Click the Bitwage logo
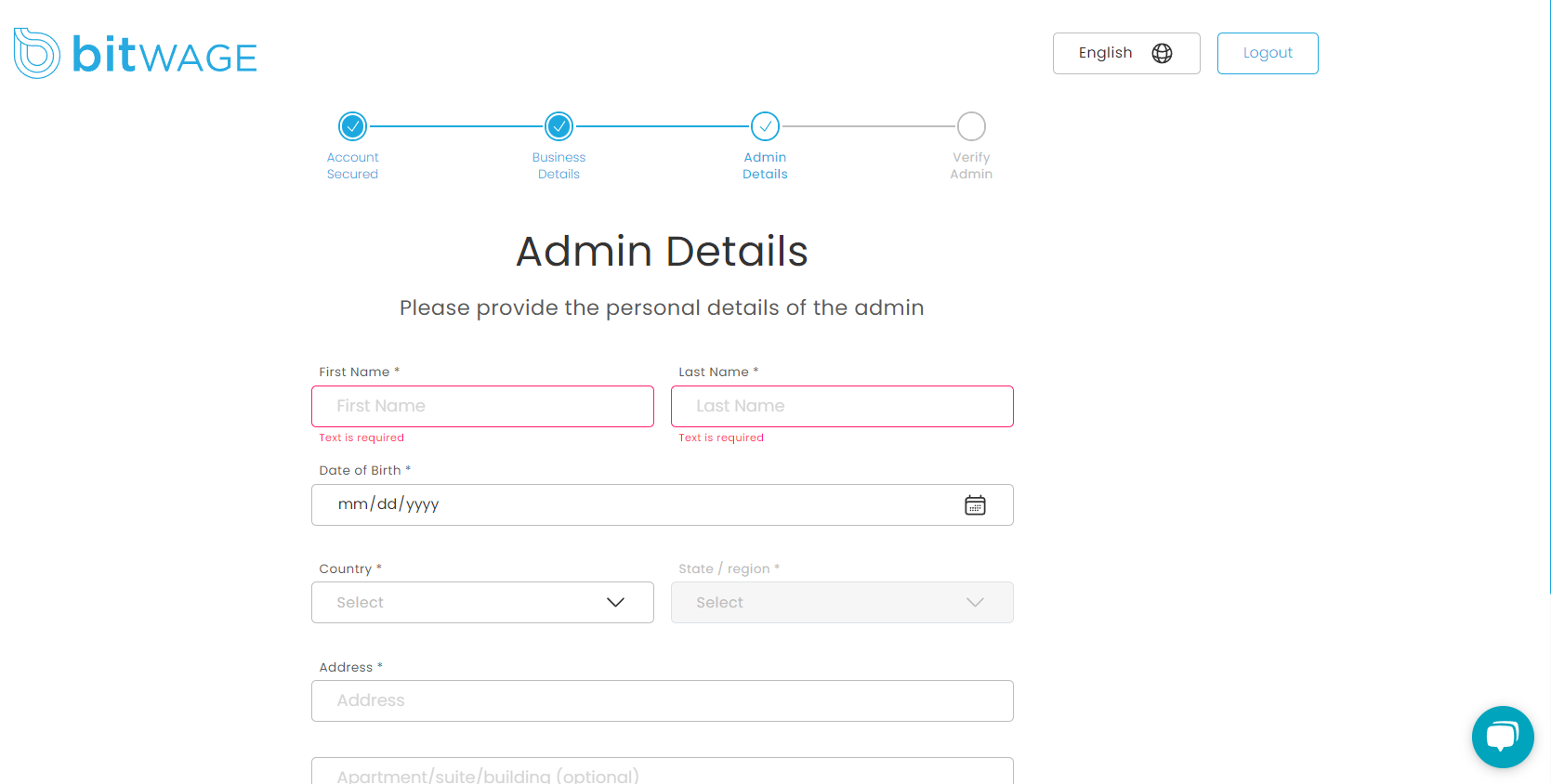 (136, 54)
